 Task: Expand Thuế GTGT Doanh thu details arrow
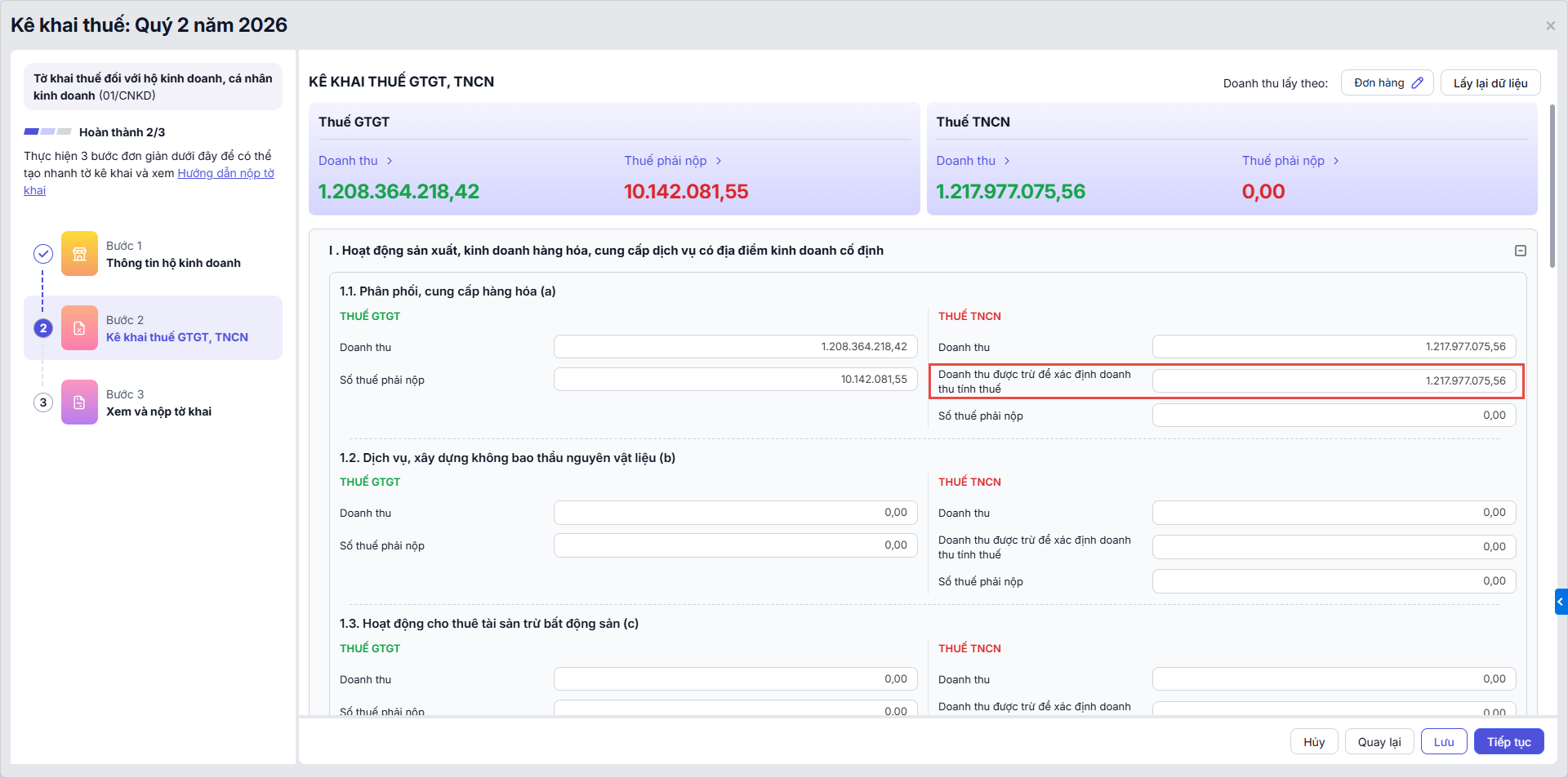point(390,161)
